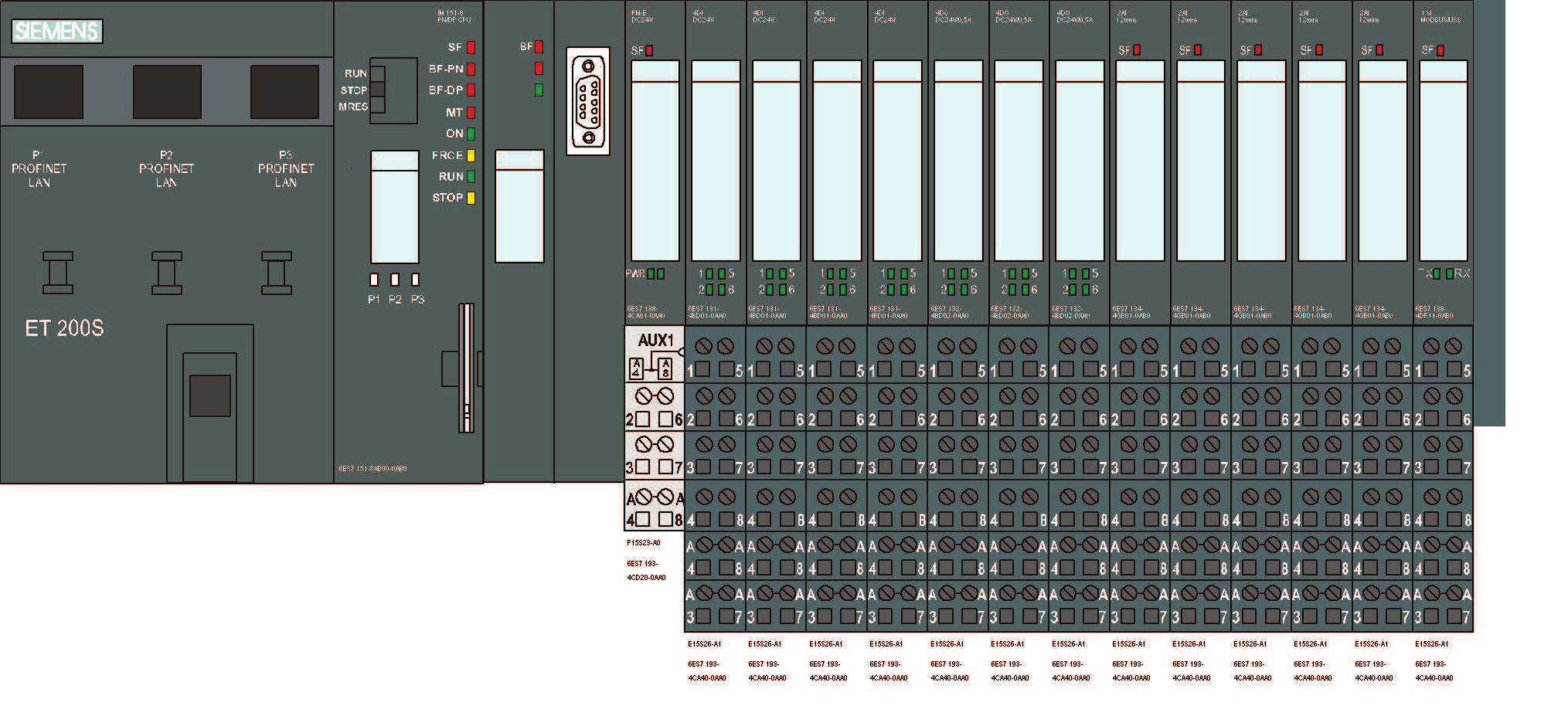The height and width of the screenshot is (706, 1568).
Task: Click the connector symbol below P3 PROFINET LAN
Action: coord(277,273)
